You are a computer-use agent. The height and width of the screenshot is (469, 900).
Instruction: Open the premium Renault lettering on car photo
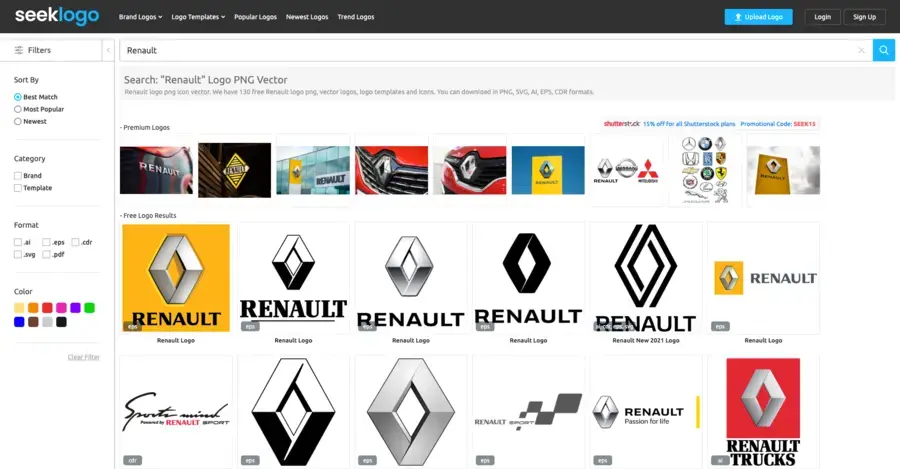click(x=156, y=170)
